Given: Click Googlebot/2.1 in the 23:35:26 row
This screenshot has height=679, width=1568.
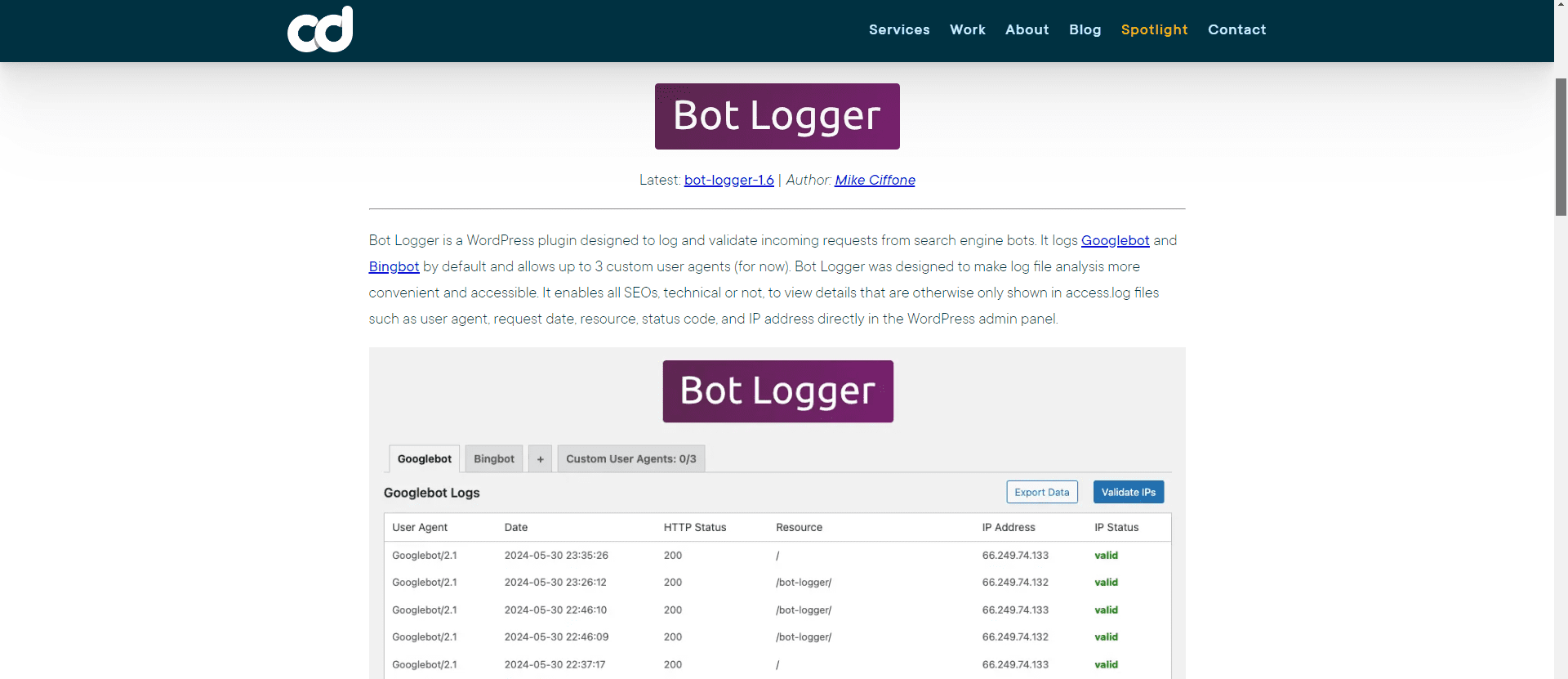Looking at the screenshot, I should (x=424, y=555).
